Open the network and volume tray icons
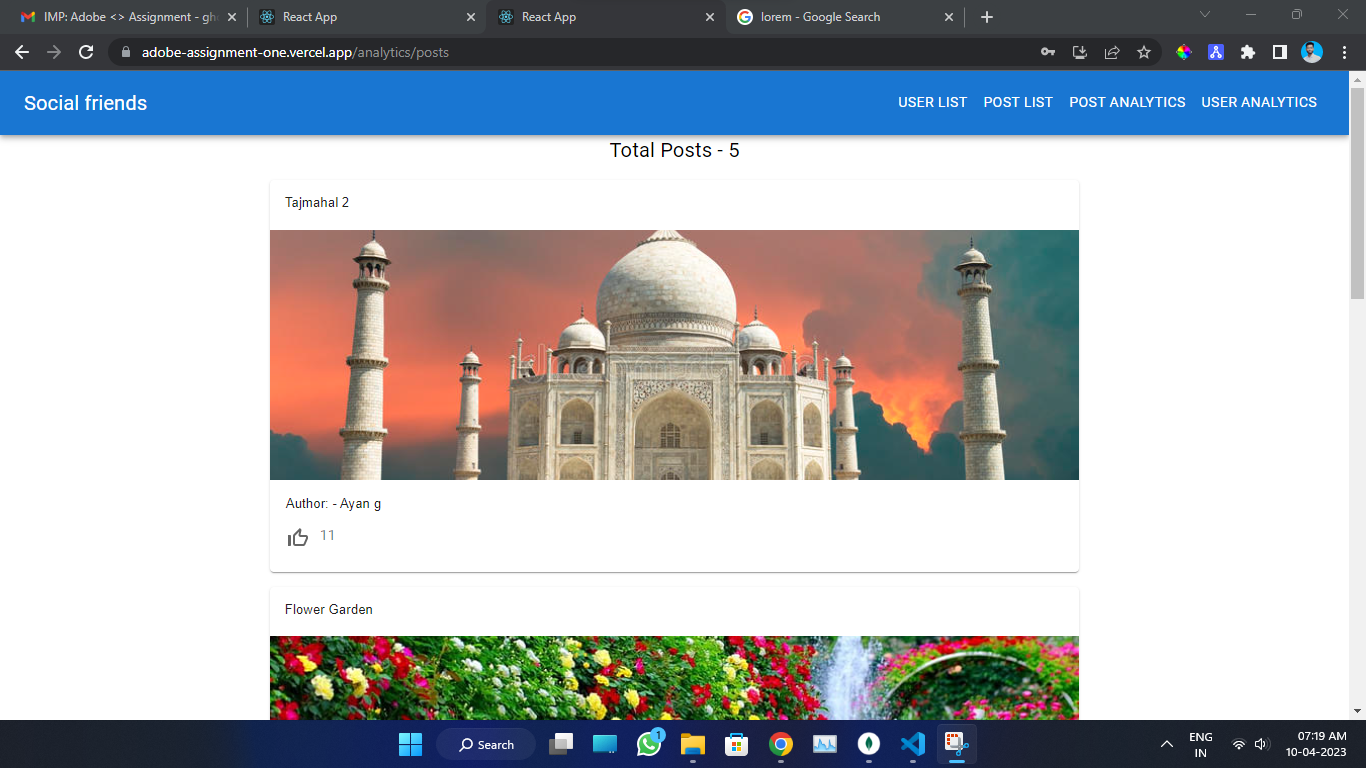The height and width of the screenshot is (768, 1366). point(1250,745)
